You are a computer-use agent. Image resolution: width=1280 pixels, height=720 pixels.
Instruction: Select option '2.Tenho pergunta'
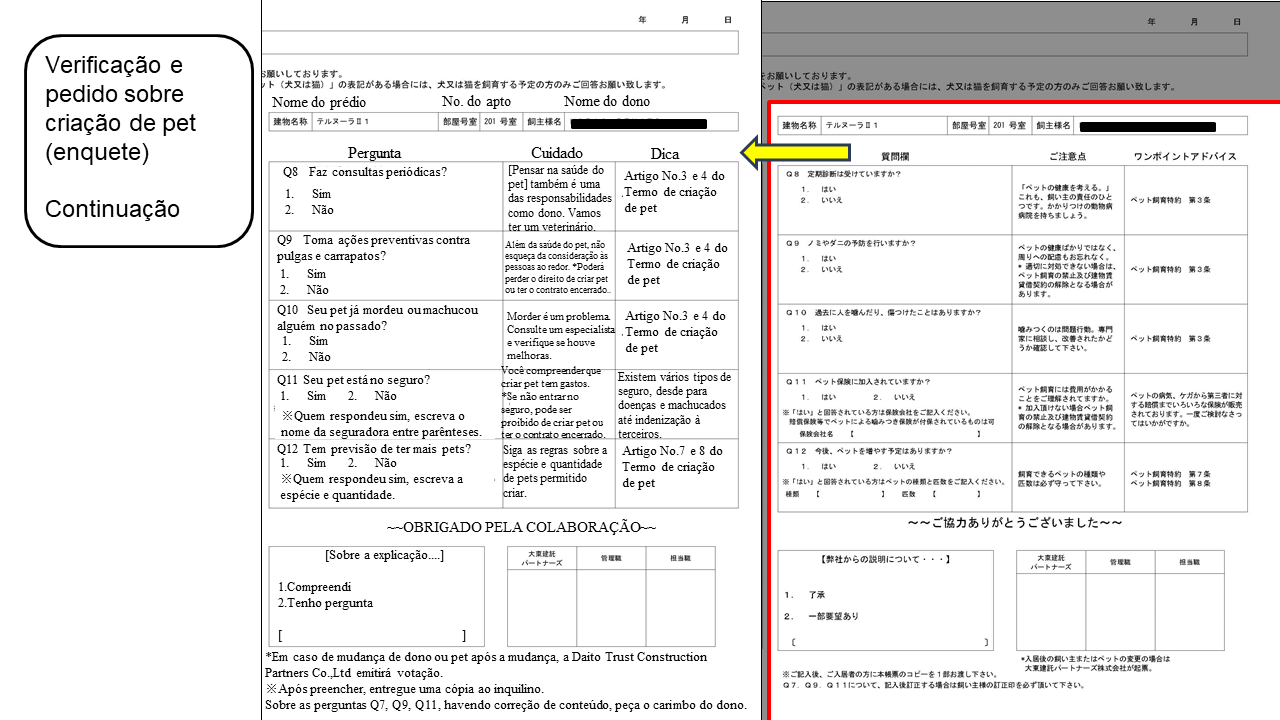325,603
